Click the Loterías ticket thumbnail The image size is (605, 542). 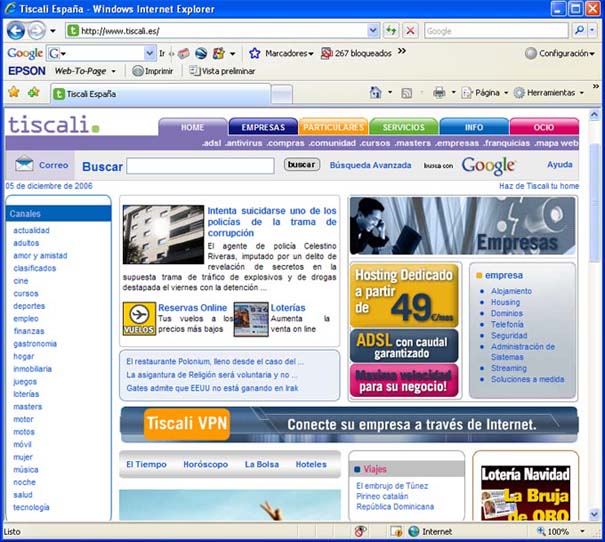[x=251, y=319]
